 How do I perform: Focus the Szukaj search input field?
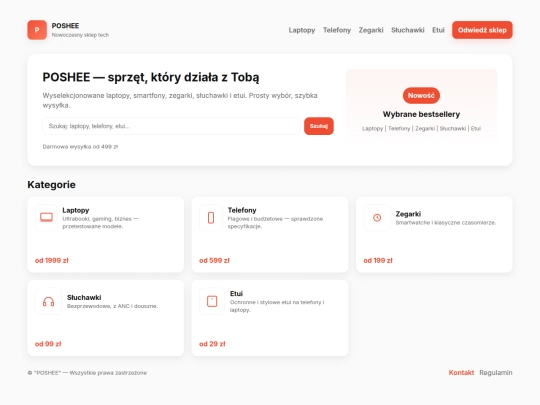tap(171, 126)
